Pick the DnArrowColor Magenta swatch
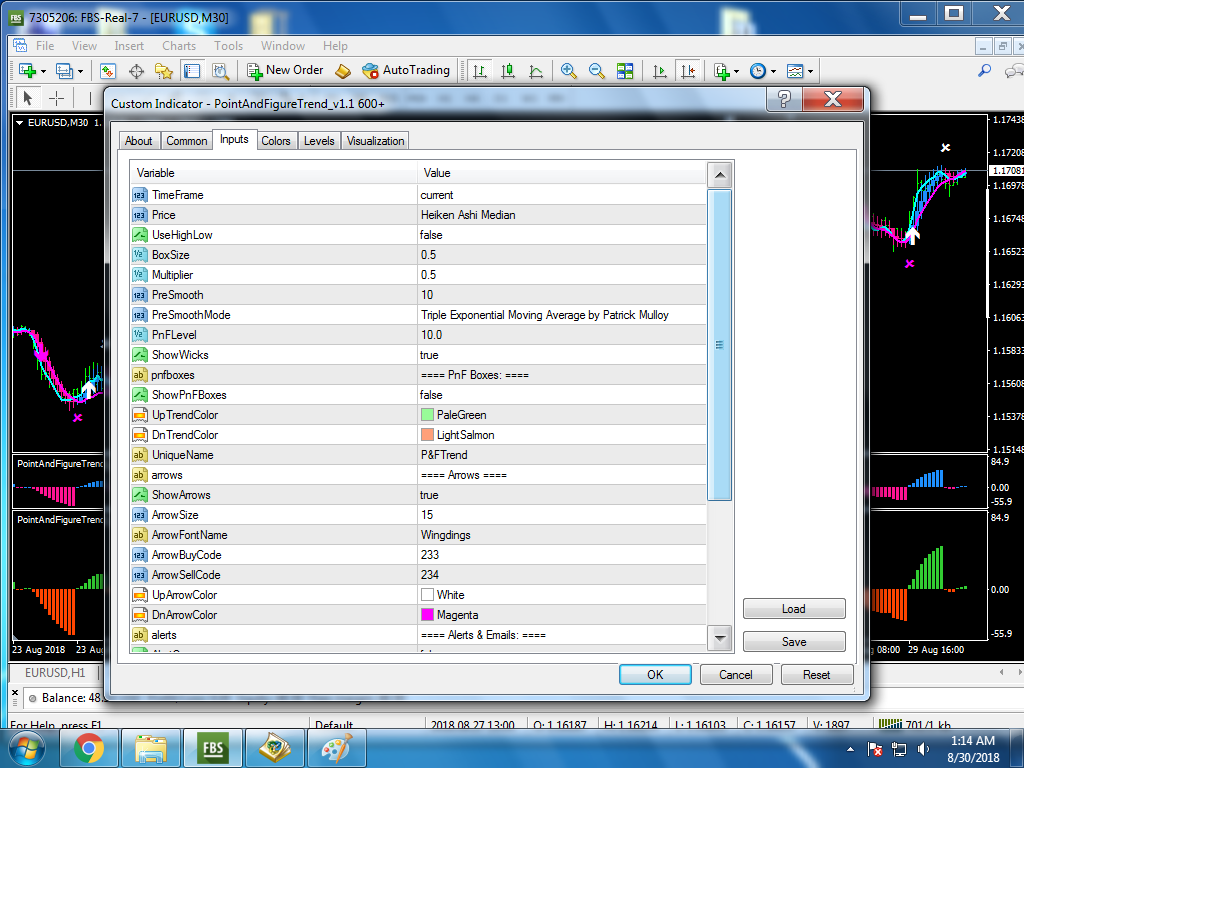This screenshot has width=1228, height=920. (428, 615)
